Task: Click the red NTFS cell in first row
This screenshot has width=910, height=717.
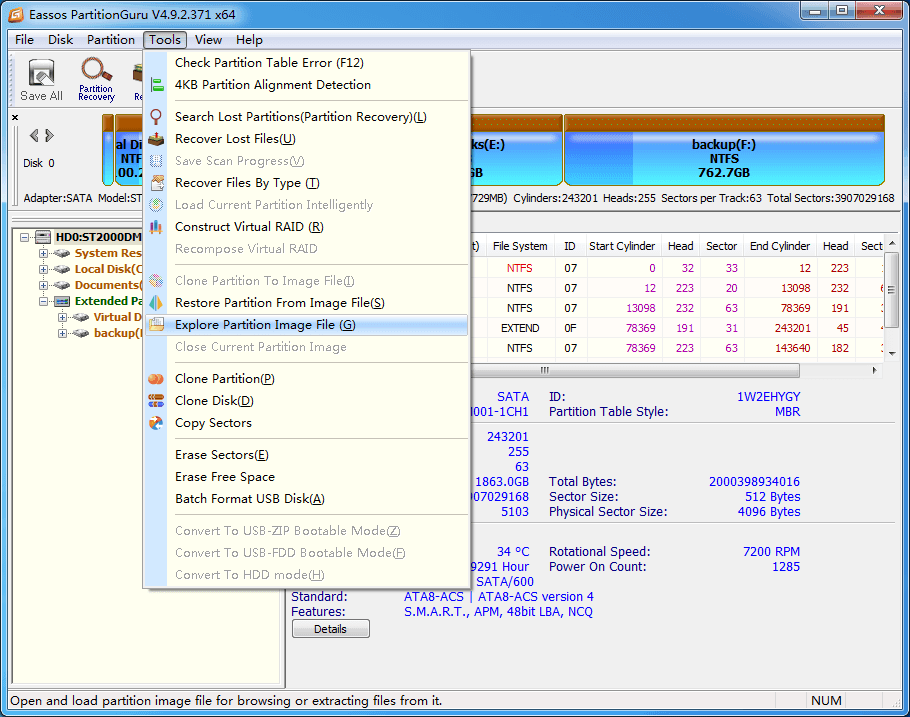Action: click(x=519, y=268)
